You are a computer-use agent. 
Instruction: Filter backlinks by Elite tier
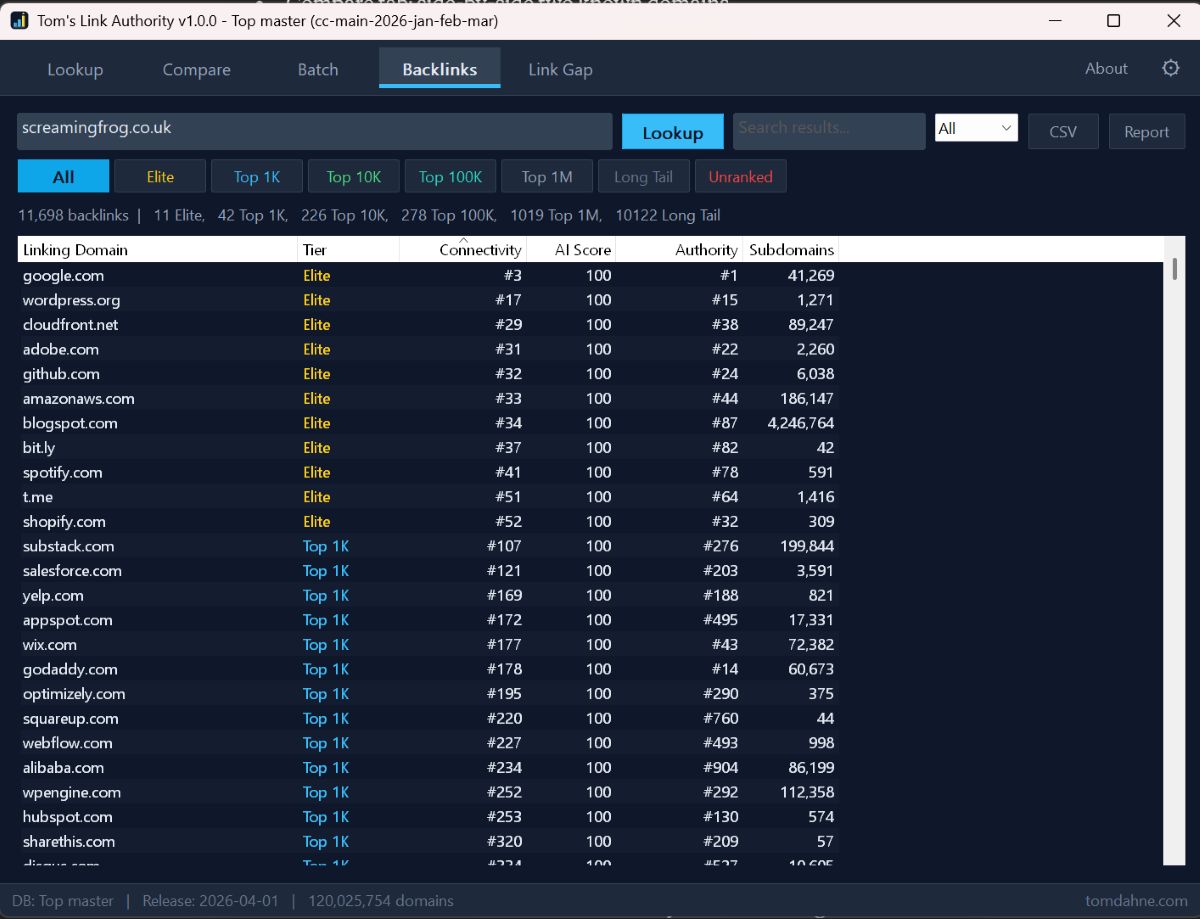point(160,175)
